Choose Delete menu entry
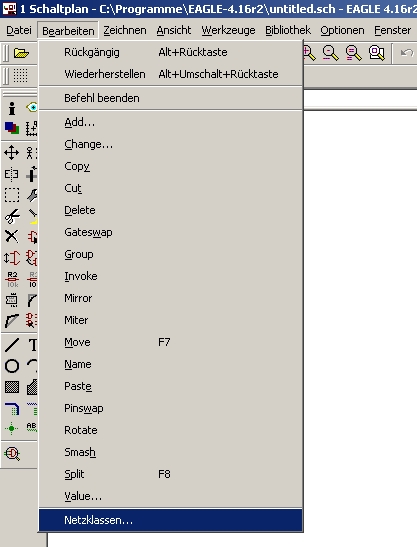This screenshot has width=417, height=547. click(171, 210)
